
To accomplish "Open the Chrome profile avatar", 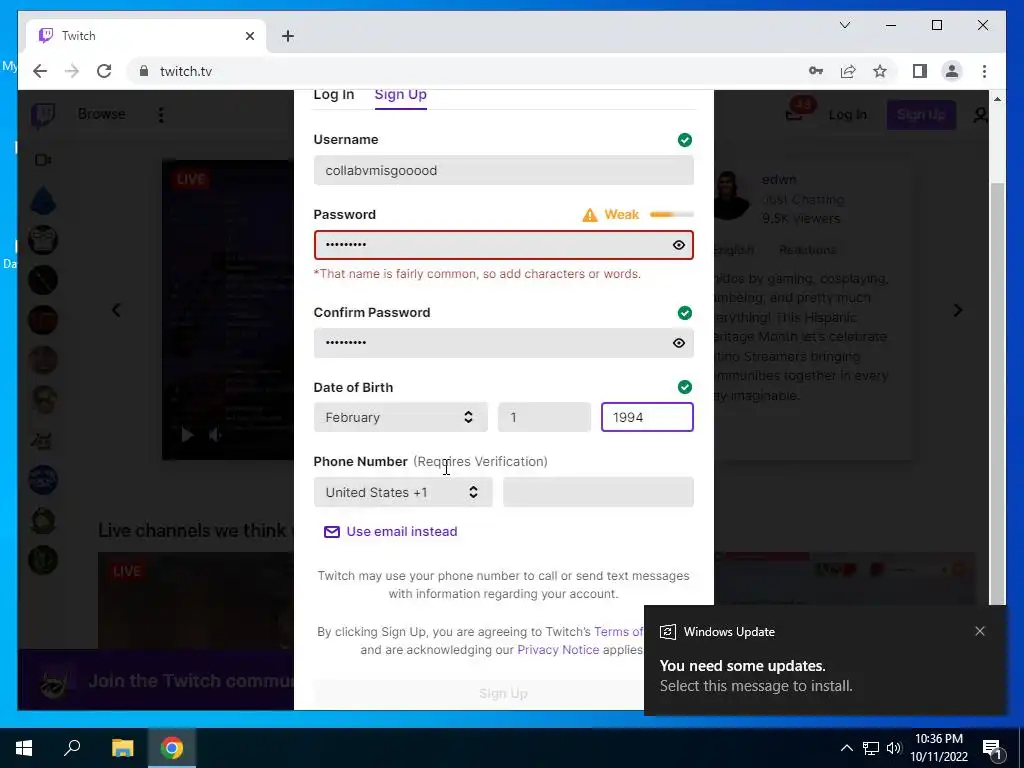I will pos(952,71).
